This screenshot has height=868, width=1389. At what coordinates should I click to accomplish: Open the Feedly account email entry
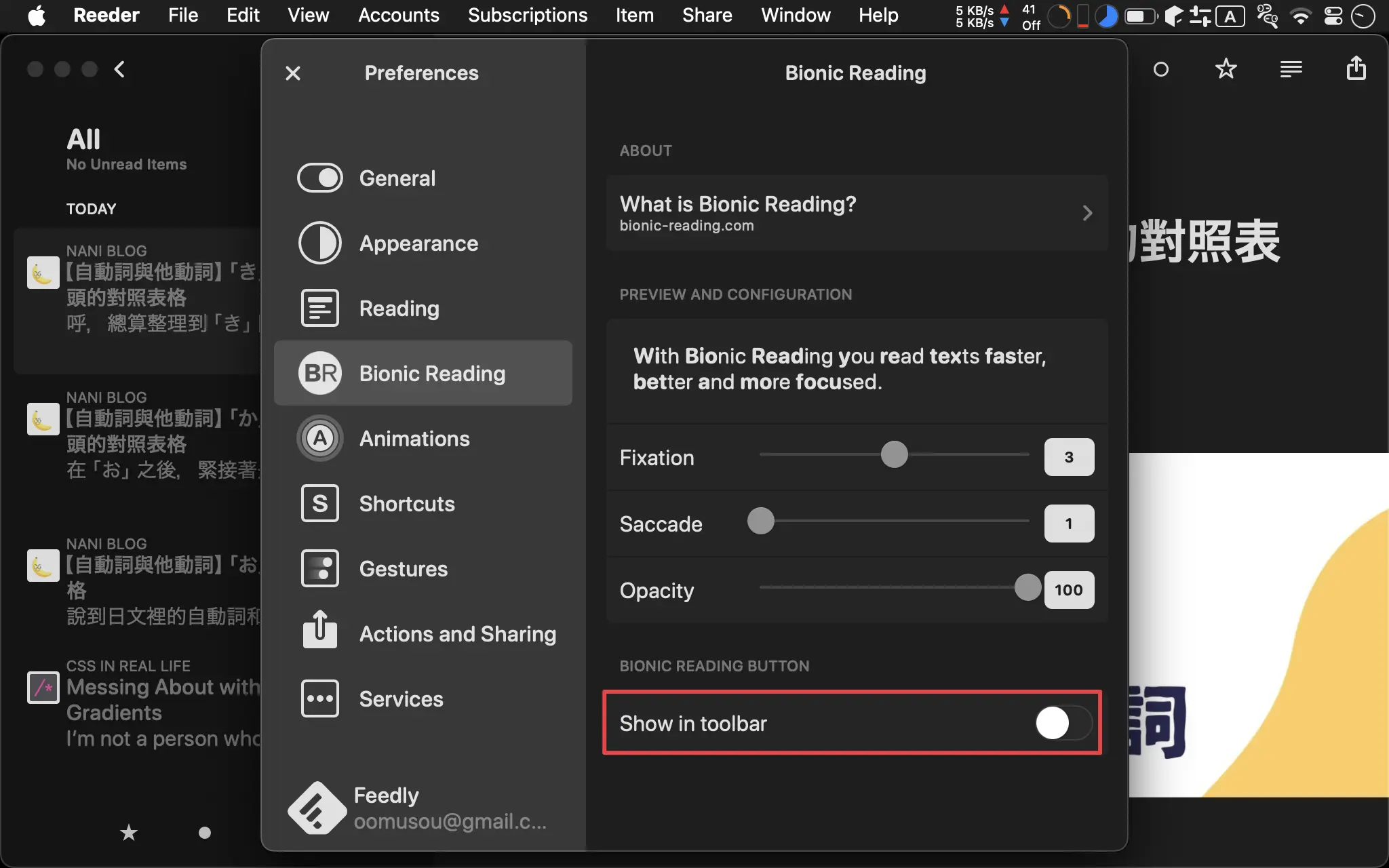450,821
